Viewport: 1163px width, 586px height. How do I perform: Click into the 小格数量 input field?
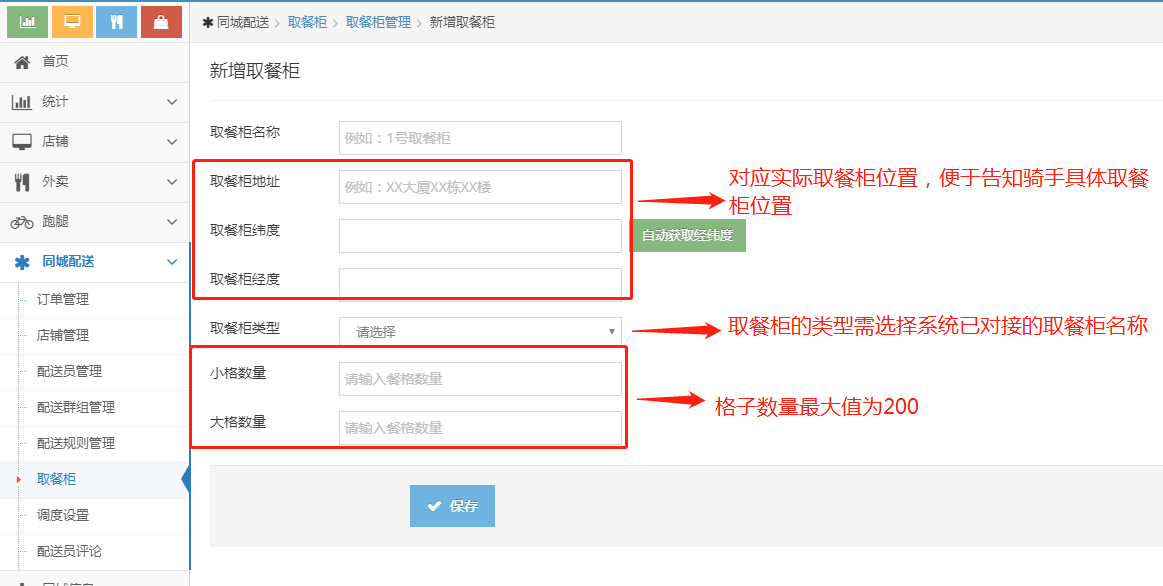tap(480, 379)
